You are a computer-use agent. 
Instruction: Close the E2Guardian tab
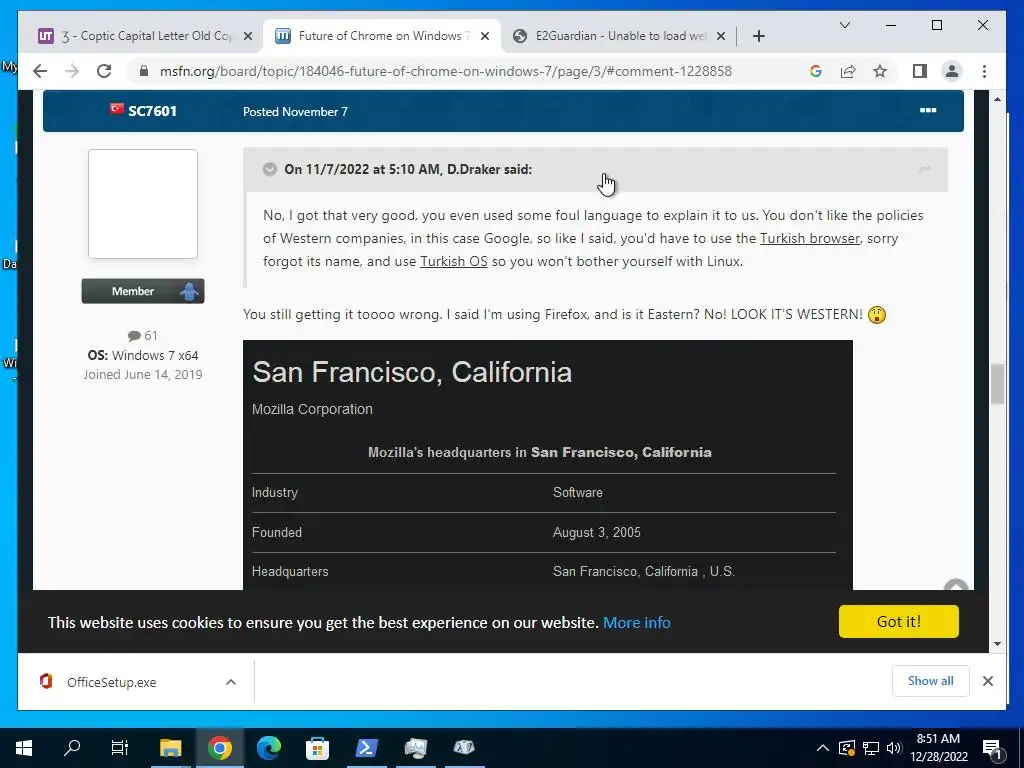point(721,36)
